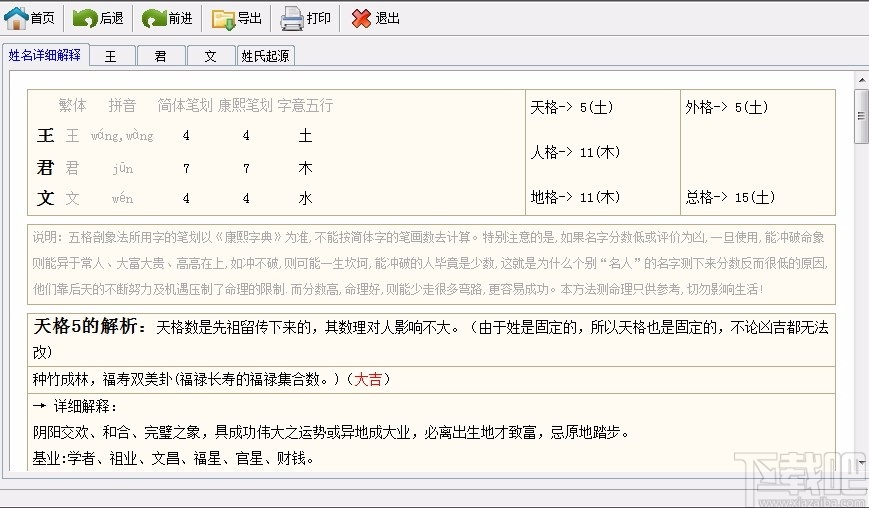Click the pinyin jūn
The height and width of the screenshot is (508, 869).
pos(122,168)
